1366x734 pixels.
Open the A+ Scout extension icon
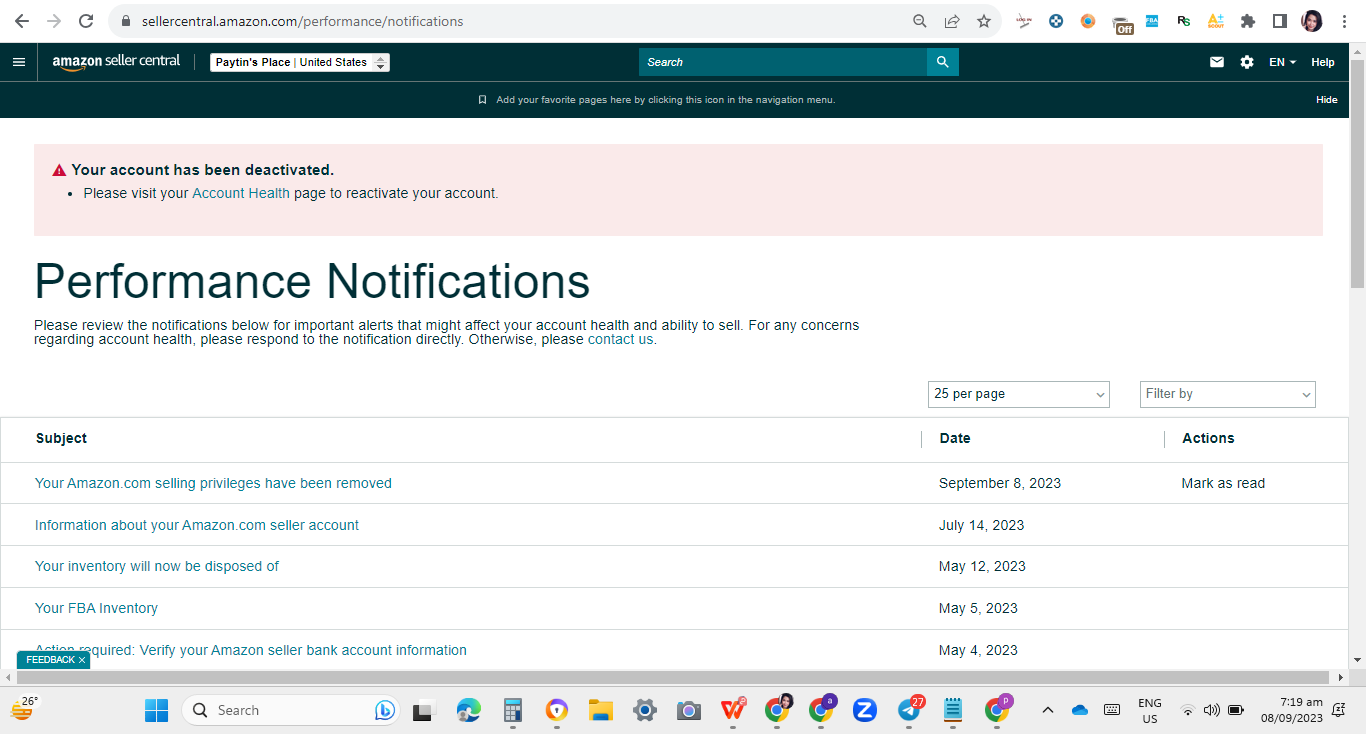tap(1216, 21)
